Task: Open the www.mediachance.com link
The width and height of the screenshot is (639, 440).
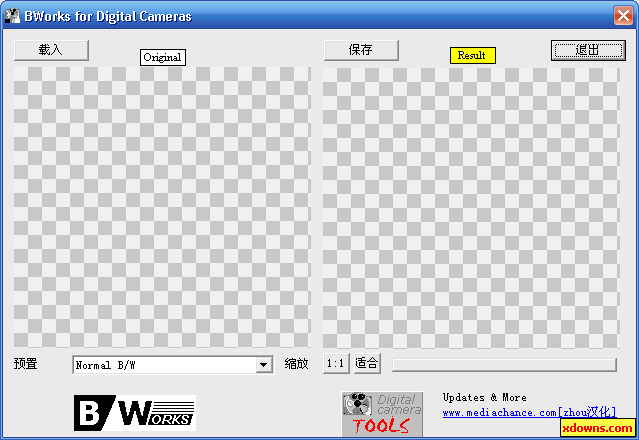Action: point(529,413)
